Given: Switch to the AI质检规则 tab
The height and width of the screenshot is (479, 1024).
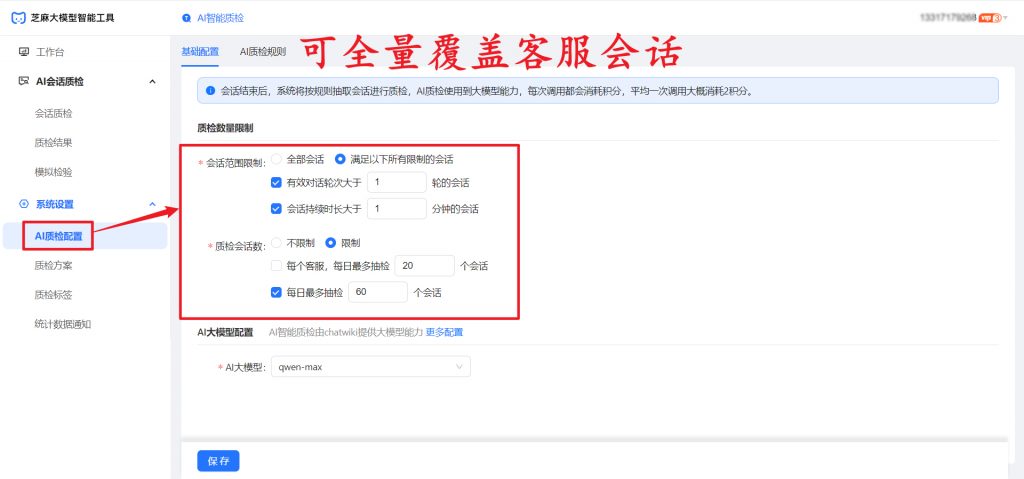Looking at the screenshot, I should [262, 51].
